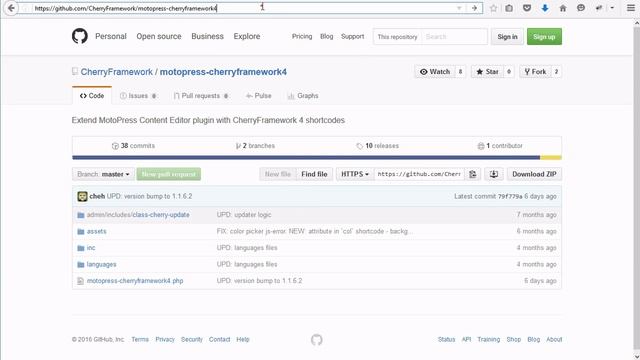Open the HTTPS protocol dropdown

click(354, 174)
